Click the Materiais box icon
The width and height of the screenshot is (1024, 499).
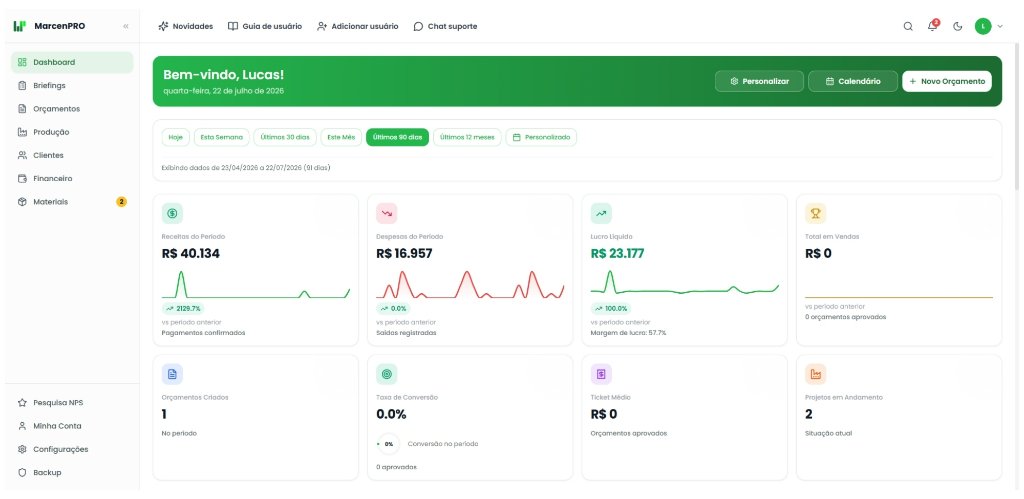[x=22, y=202]
